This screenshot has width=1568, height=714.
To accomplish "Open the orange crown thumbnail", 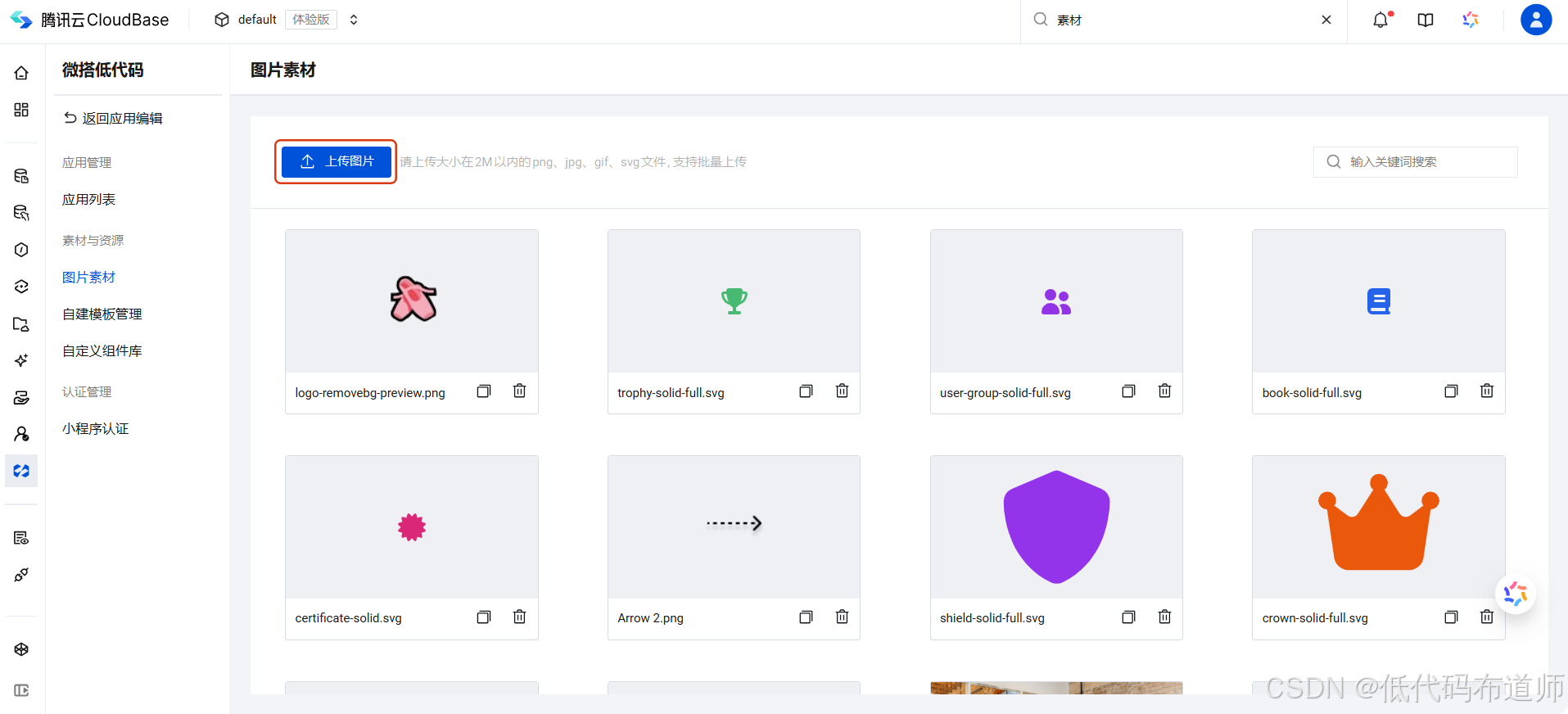I will pyautogui.click(x=1379, y=526).
